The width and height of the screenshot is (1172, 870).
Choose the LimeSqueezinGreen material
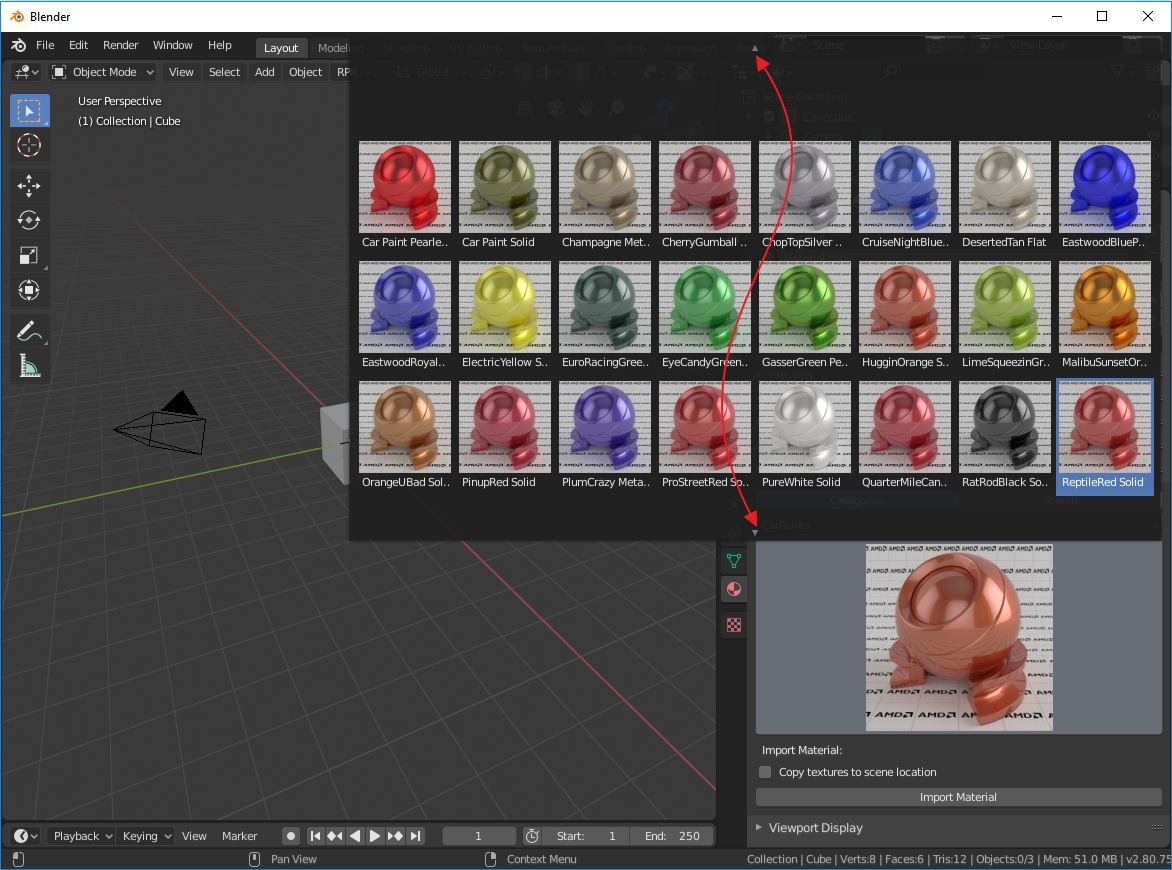pos(1005,315)
